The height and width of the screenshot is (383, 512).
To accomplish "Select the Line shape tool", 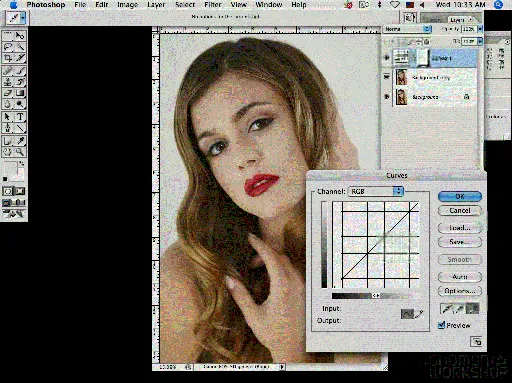I will click(x=20, y=128).
